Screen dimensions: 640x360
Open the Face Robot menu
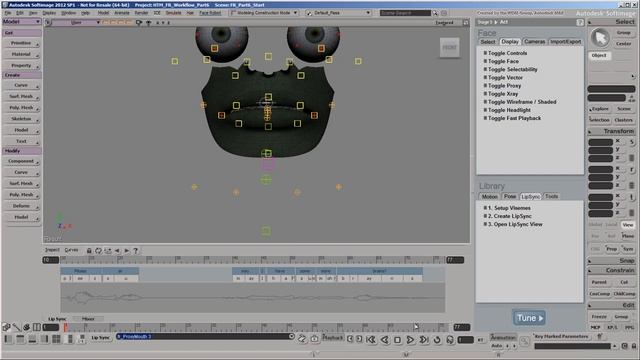pyautogui.click(x=210, y=13)
